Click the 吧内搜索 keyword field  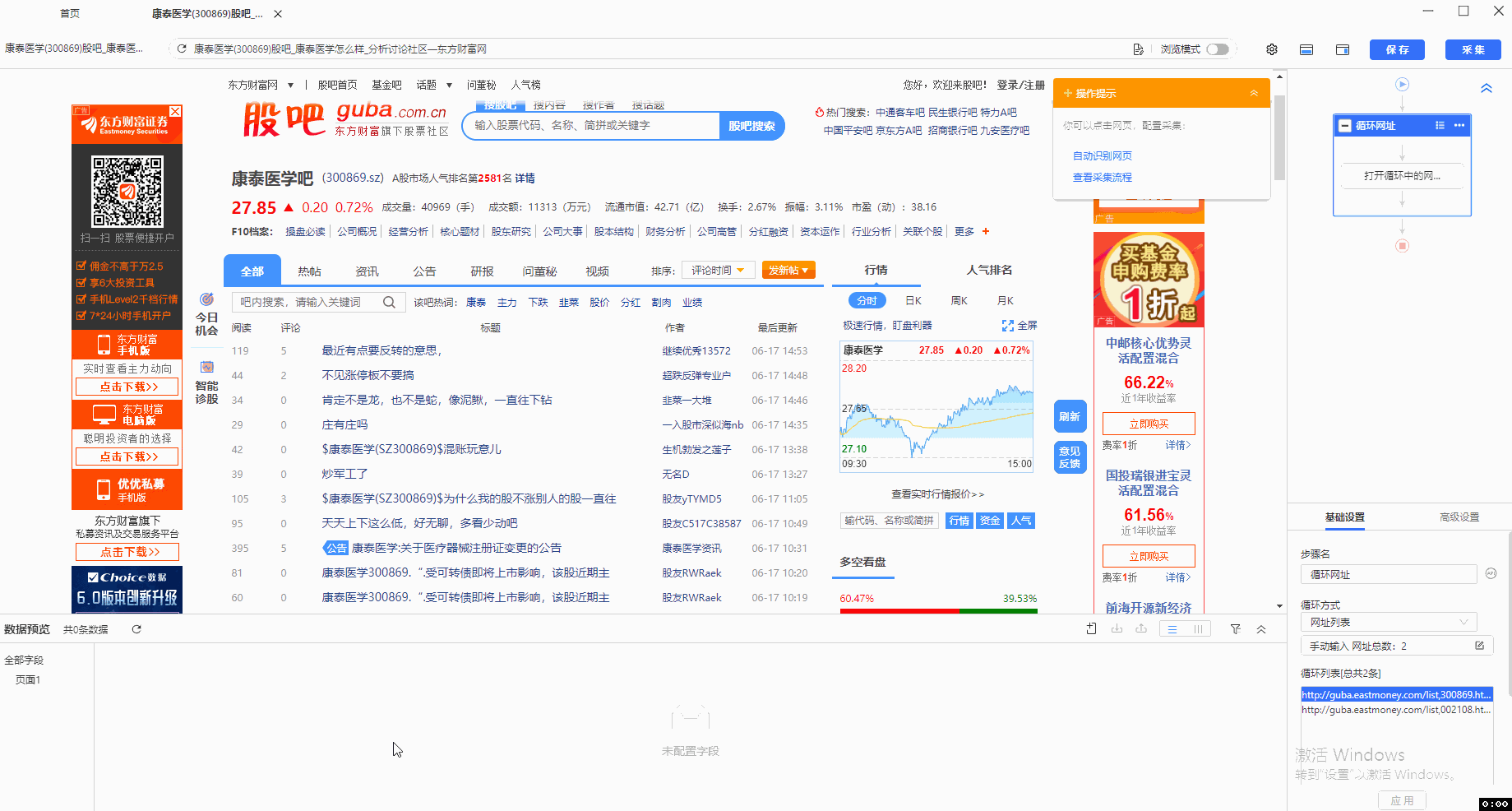pyautogui.click(x=306, y=302)
